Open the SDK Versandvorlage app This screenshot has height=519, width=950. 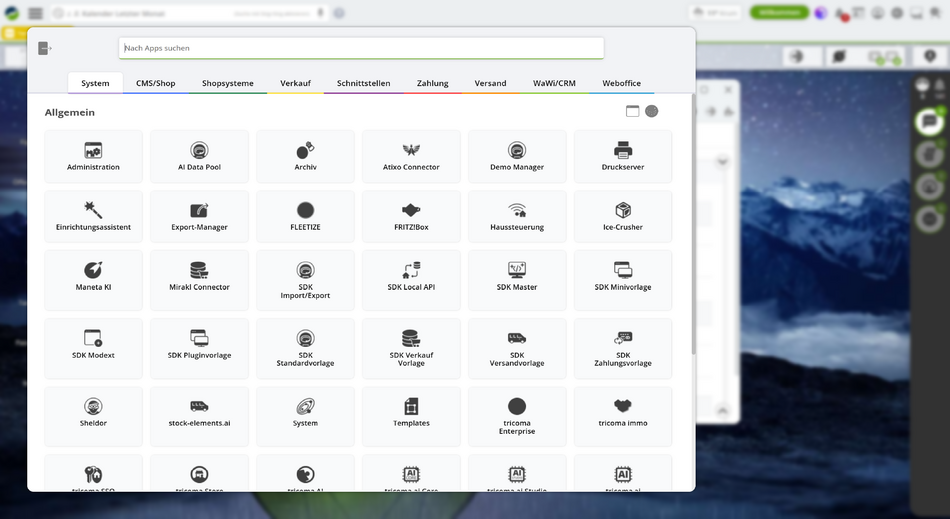tap(517, 345)
